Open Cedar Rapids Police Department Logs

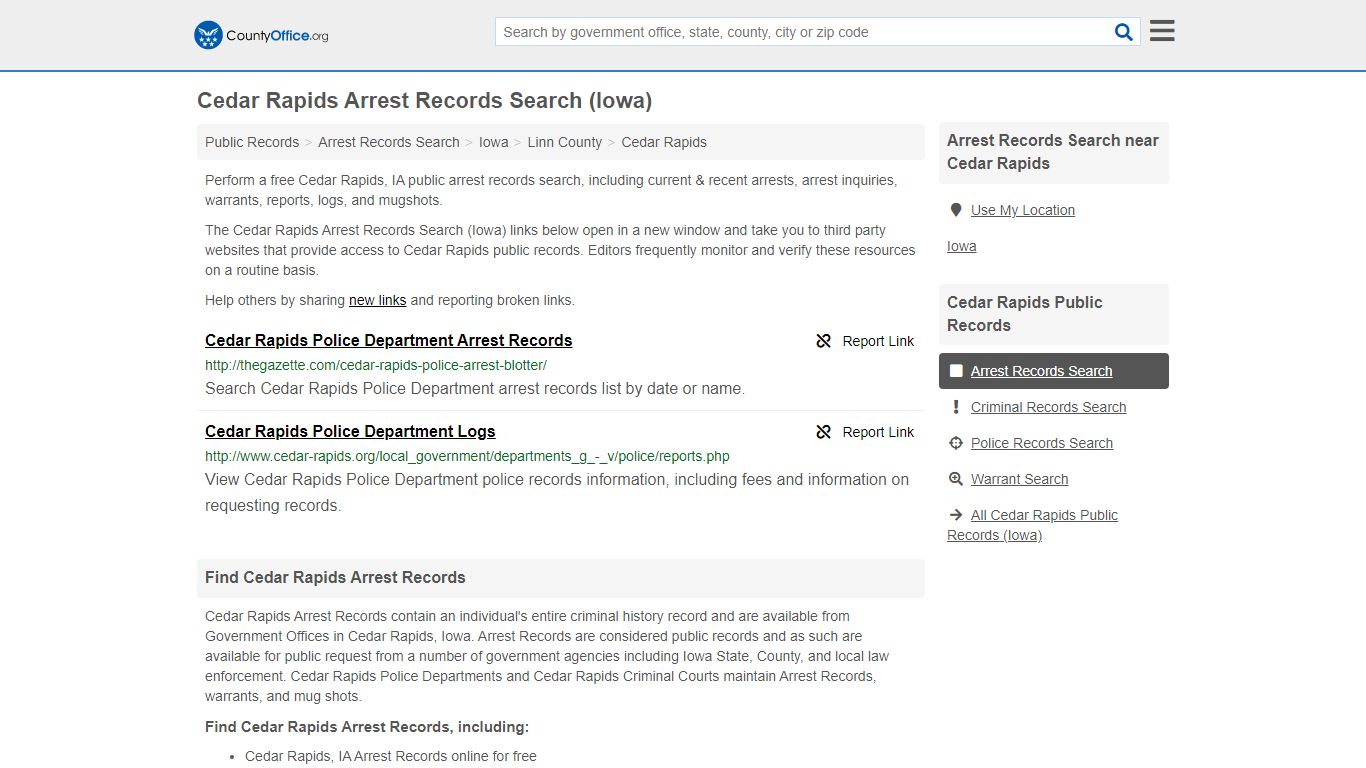click(350, 431)
